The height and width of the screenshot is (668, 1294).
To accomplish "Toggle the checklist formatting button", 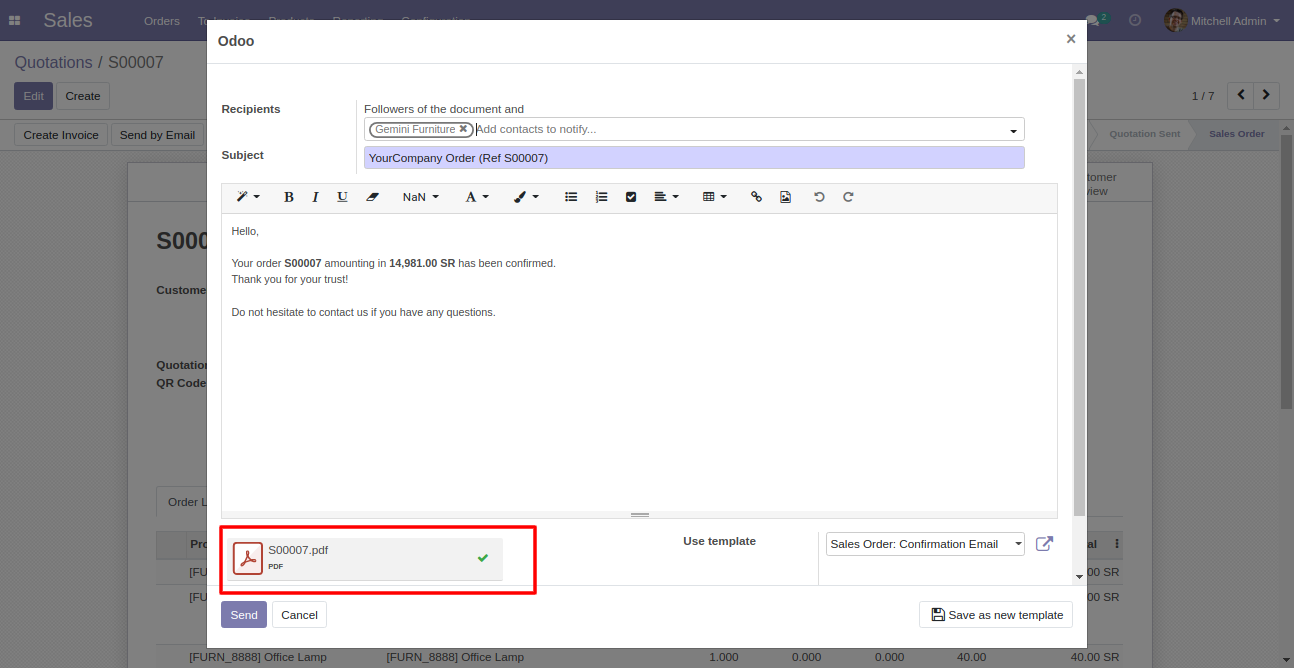I will (x=631, y=197).
